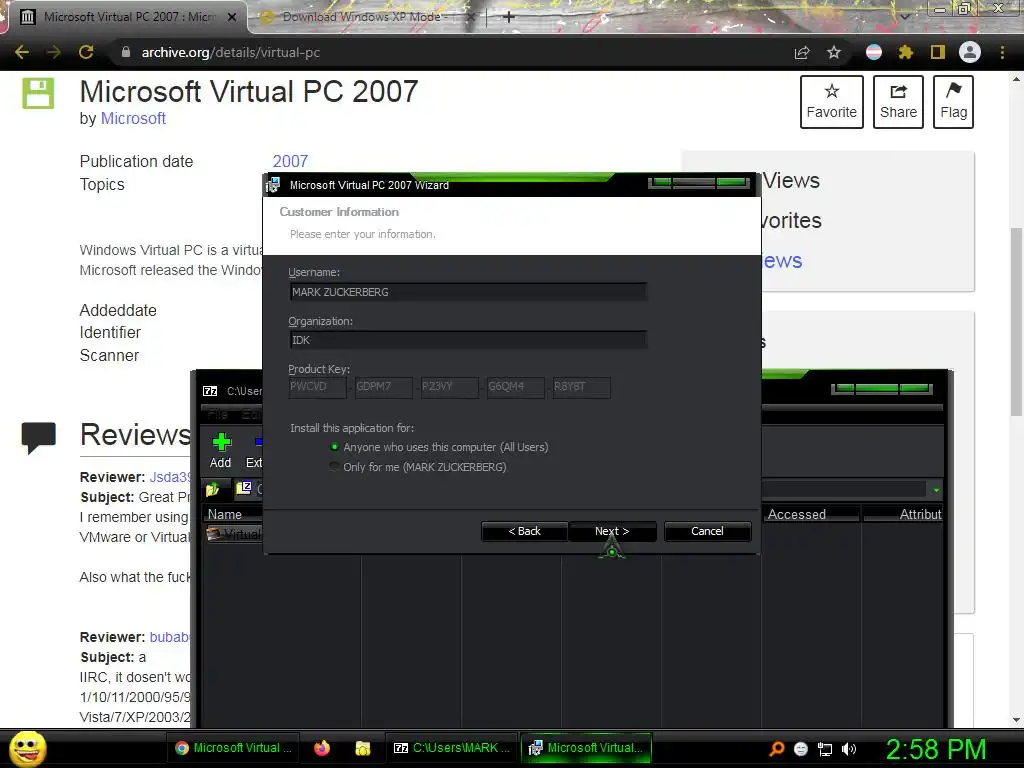Open the Chrome three-dot menu
This screenshot has height=768, width=1024.
coord(1002,52)
